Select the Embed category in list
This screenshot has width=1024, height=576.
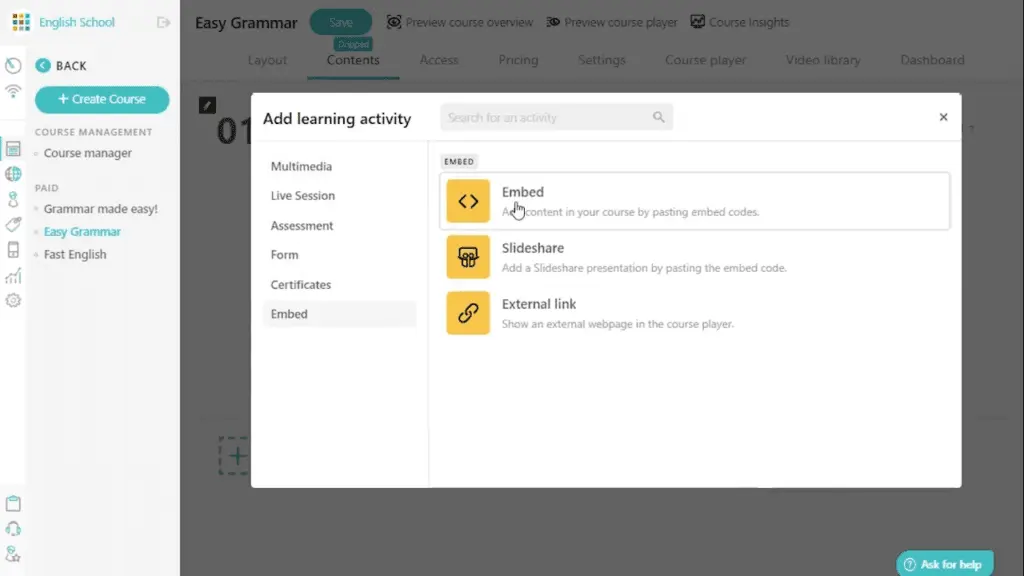click(340, 314)
